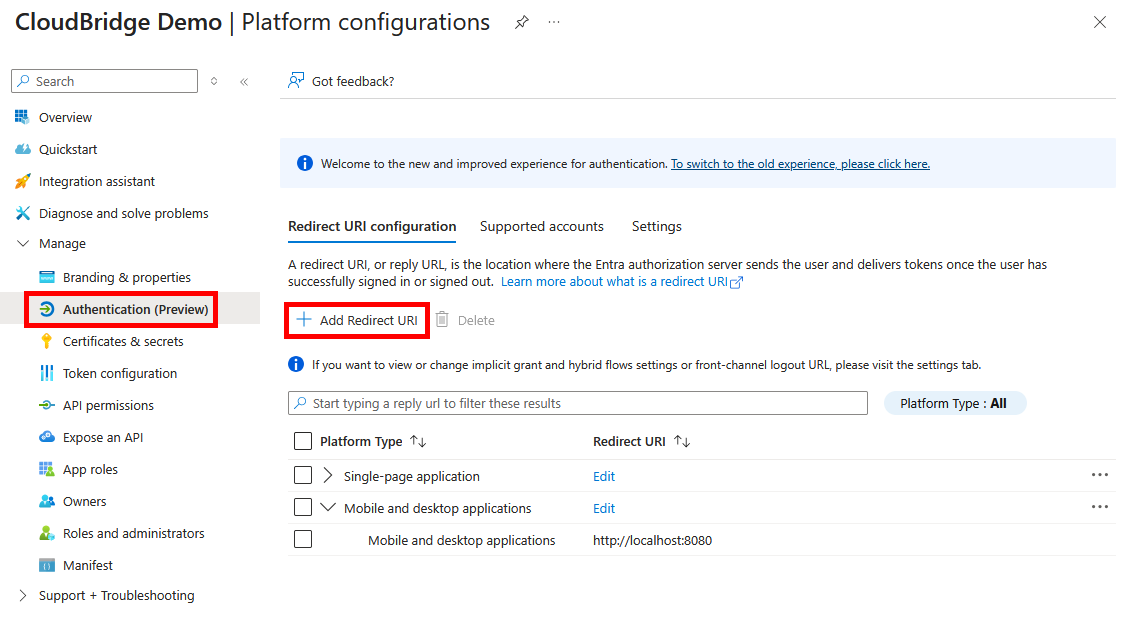The width and height of the screenshot is (1131, 620).
Task: Click the Owners people icon
Action: coord(47,501)
